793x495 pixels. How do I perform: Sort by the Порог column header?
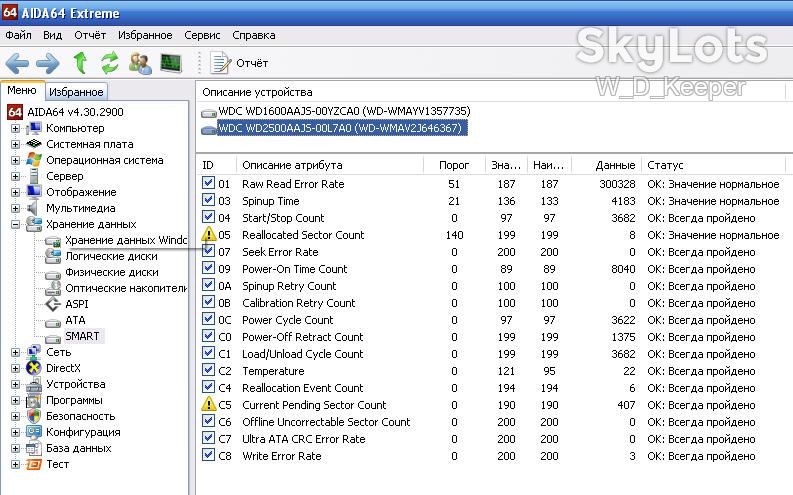tap(454, 165)
